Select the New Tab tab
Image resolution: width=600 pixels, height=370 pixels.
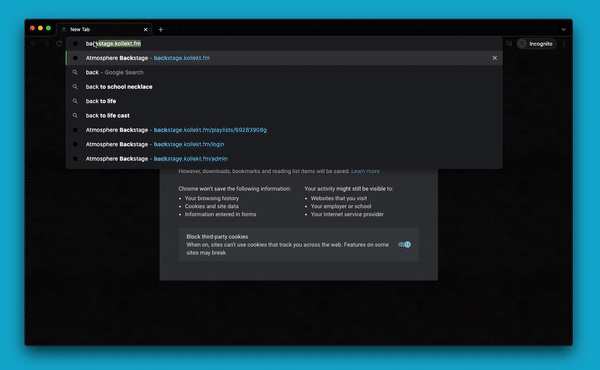click(x=104, y=29)
